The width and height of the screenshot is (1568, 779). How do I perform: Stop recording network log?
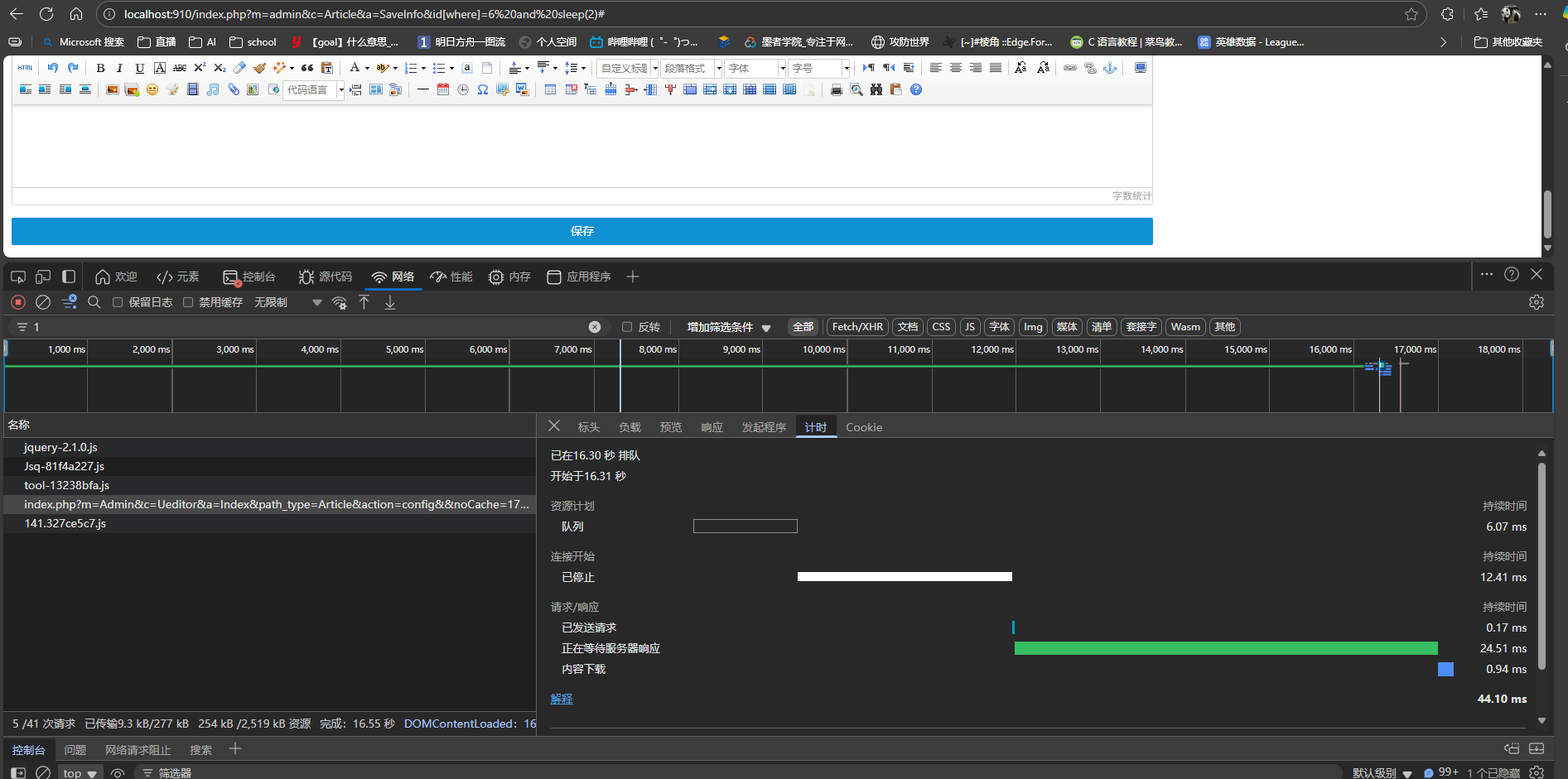pos(18,302)
